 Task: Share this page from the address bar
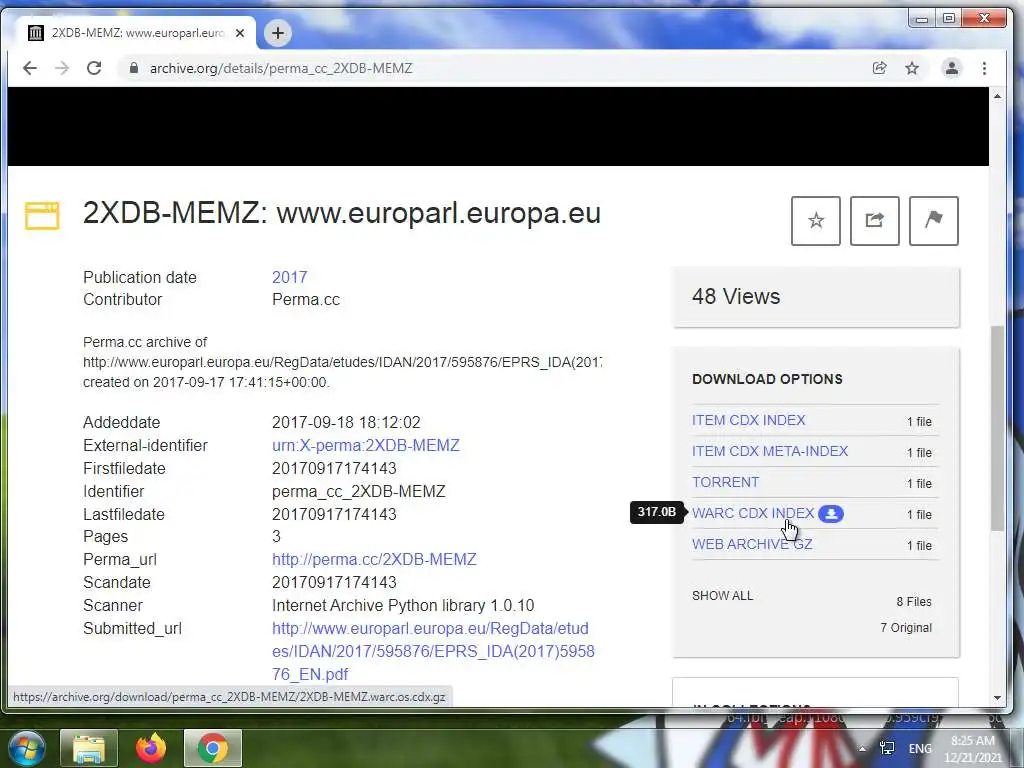tap(879, 68)
